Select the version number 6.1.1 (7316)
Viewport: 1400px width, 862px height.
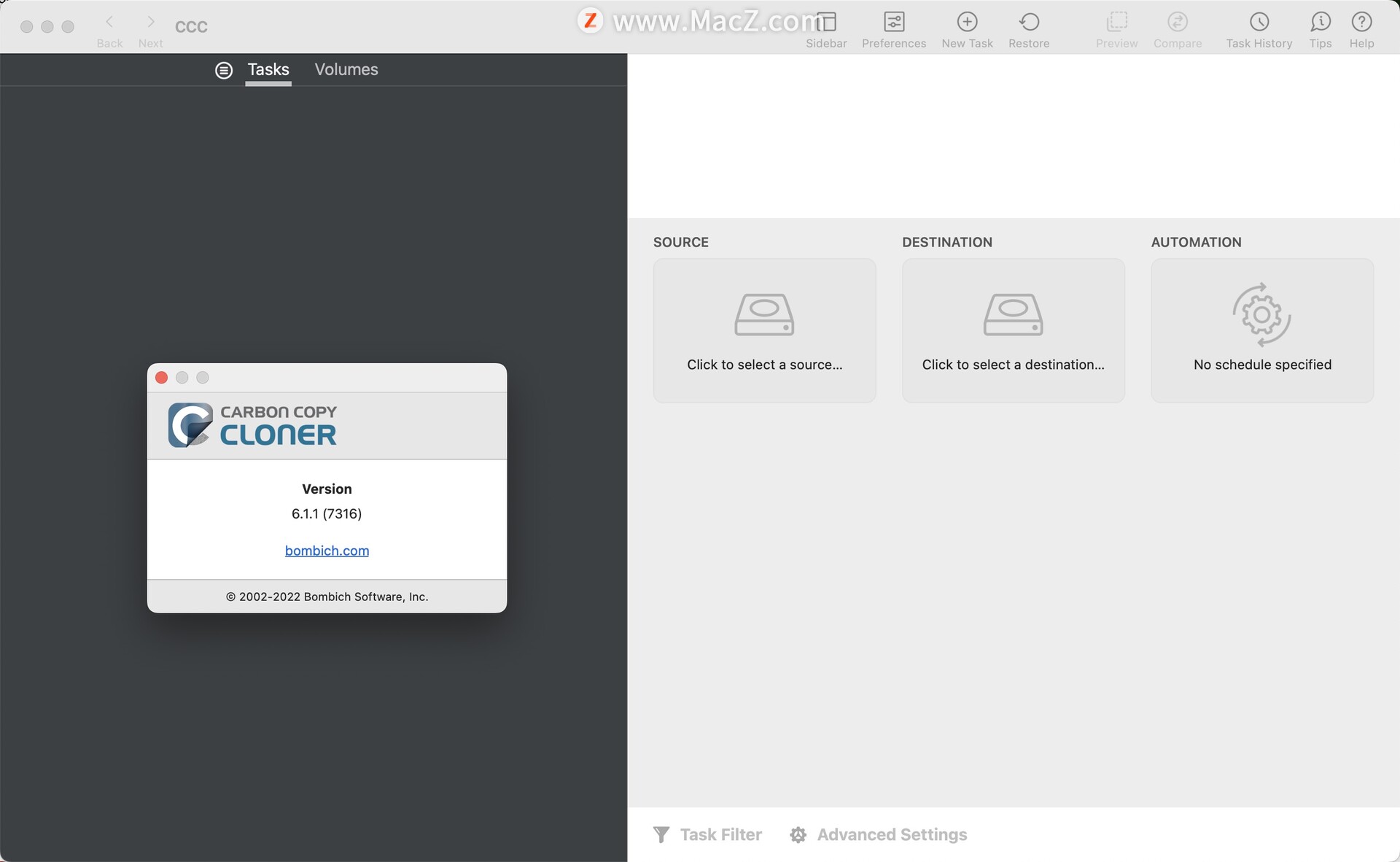(327, 513)
